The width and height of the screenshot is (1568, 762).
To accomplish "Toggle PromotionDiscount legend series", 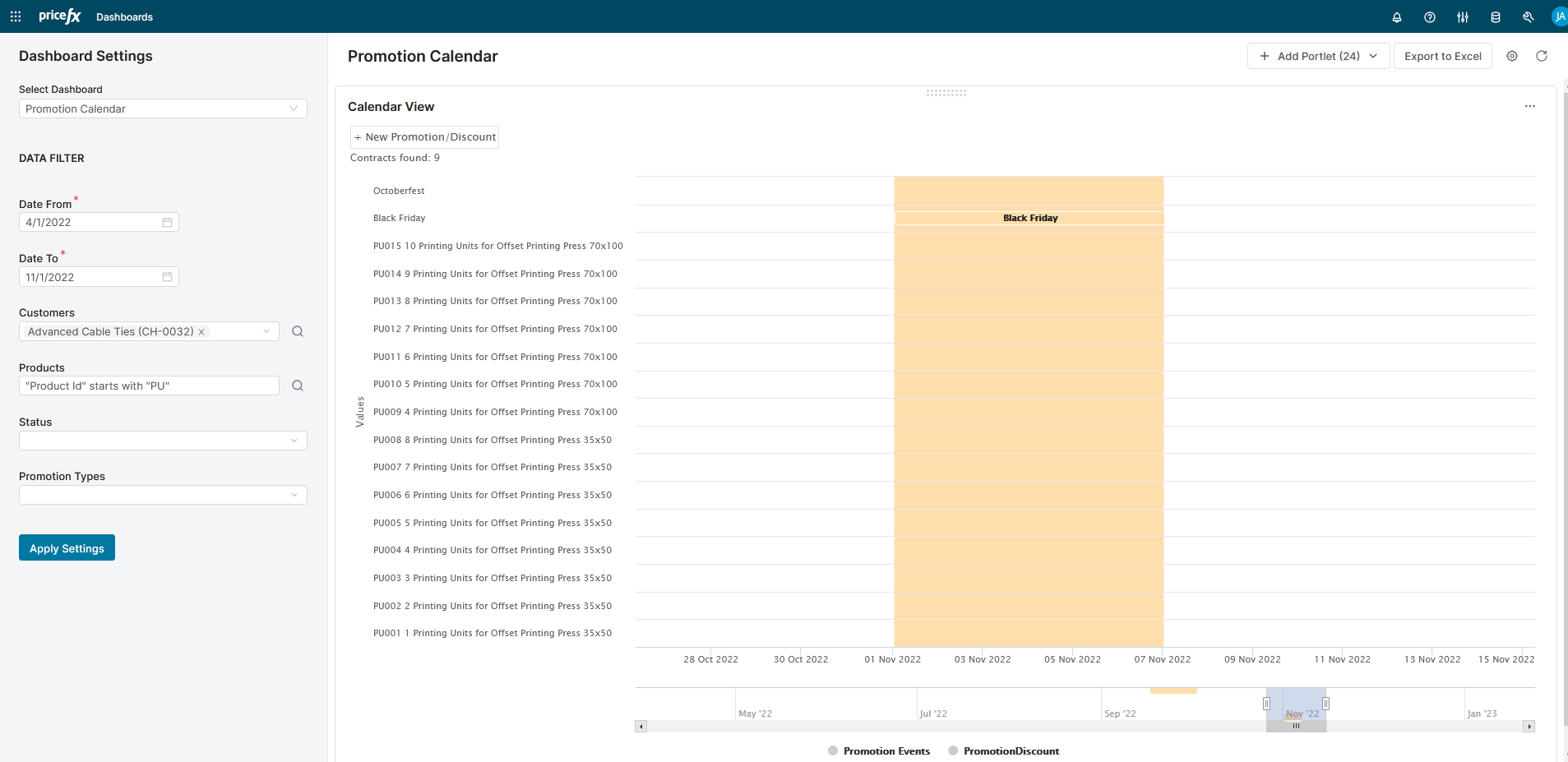I will (1003, 750).
